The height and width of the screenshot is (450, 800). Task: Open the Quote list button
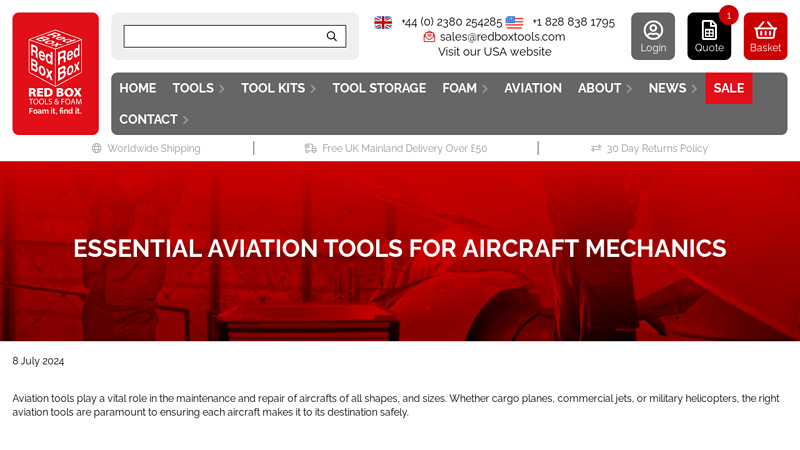(709, 36)
